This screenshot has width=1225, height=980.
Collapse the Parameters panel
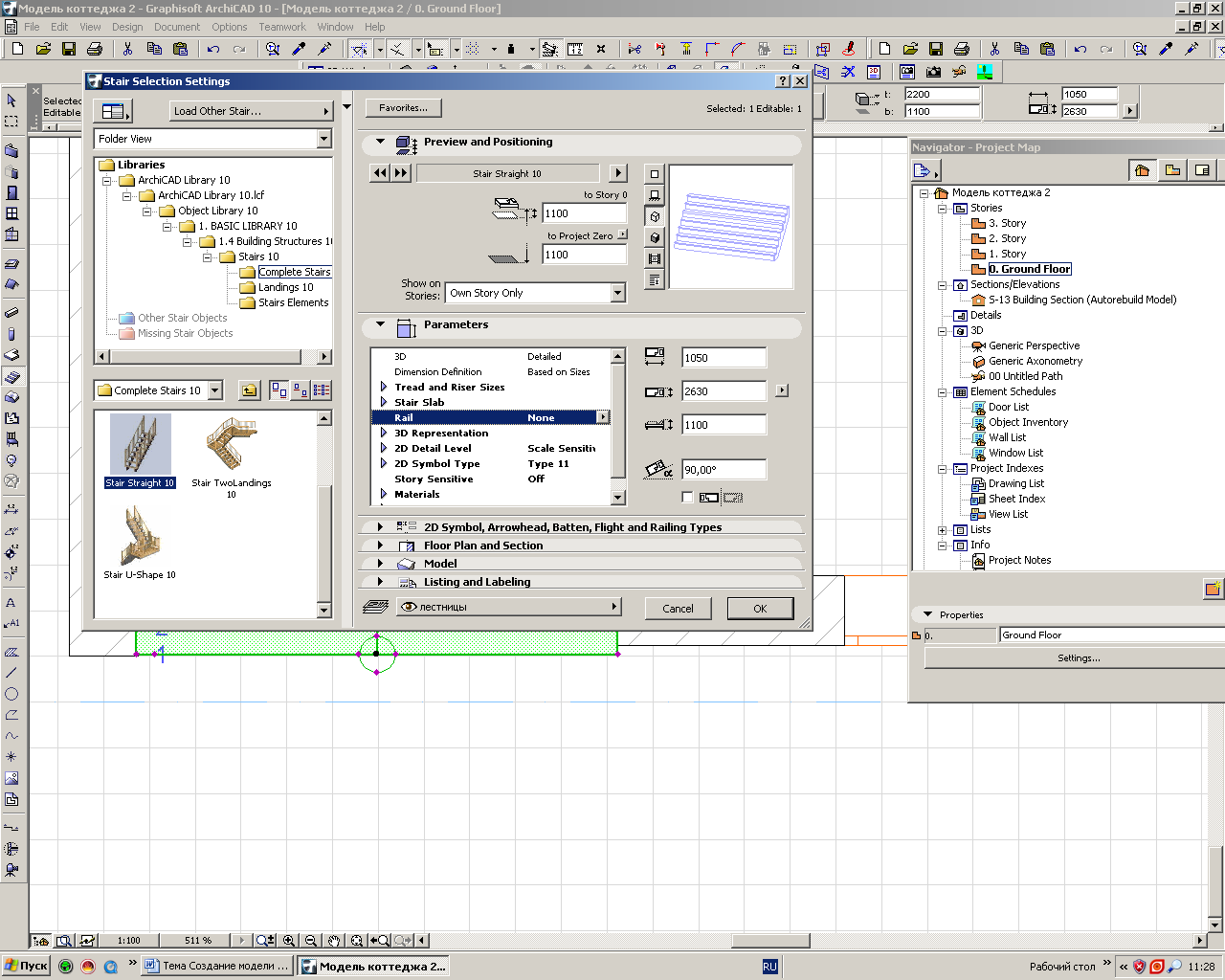380,324
